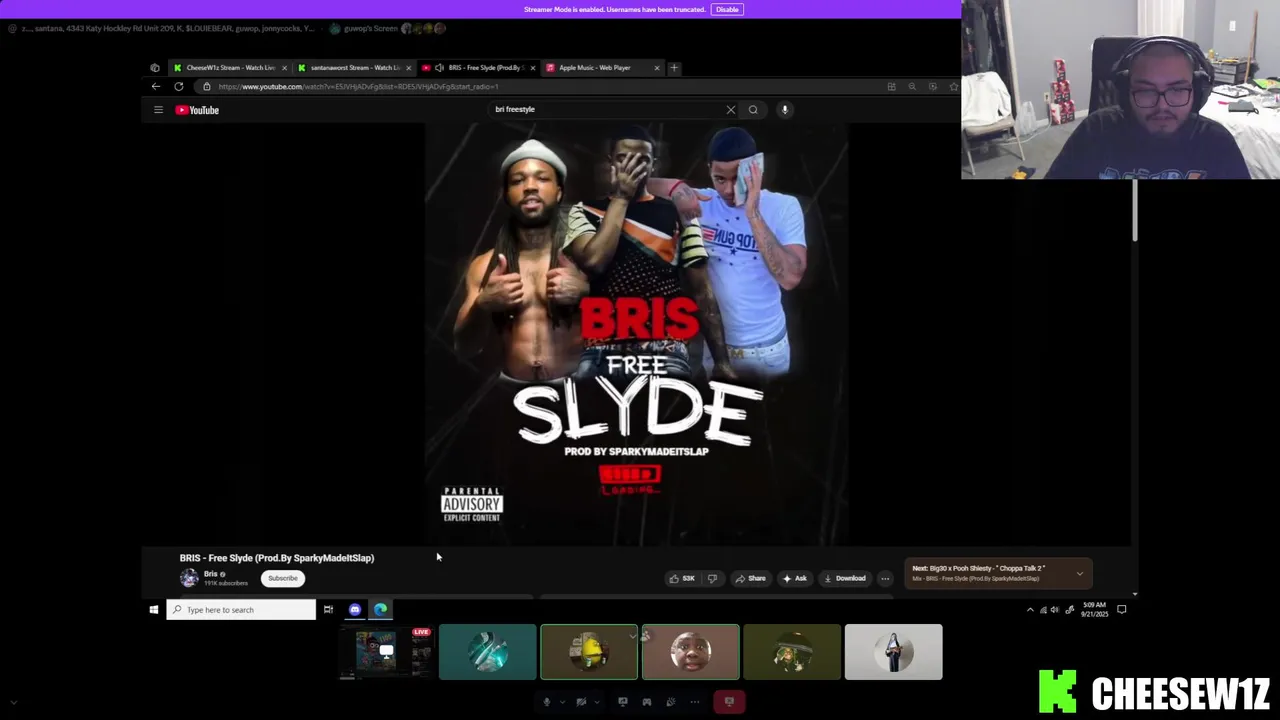1280x720 pixels.
Task: Open more actions ellipsis beside Download
Action: pyautogui.click(x=885, y=578)
